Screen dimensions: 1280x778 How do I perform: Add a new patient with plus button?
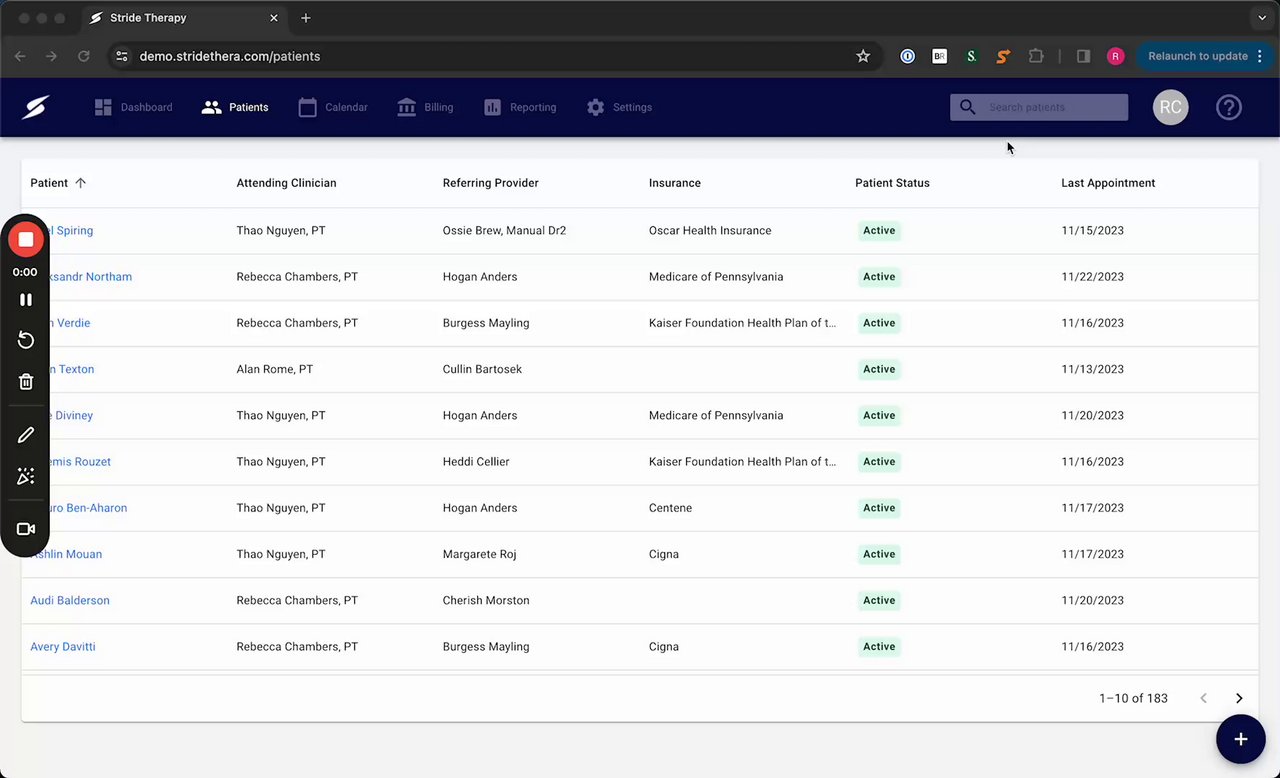[x=1241, y=739]
